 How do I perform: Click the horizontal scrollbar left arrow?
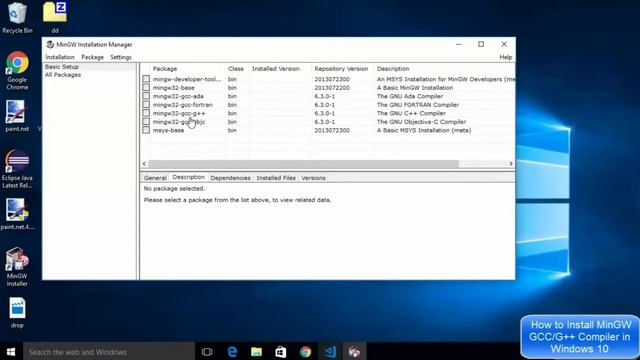pos(144,163)
